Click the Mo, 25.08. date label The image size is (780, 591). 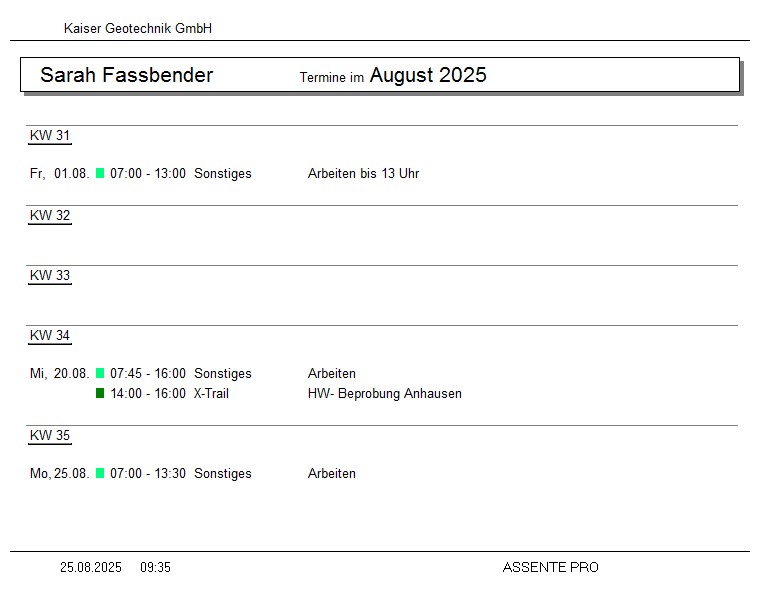coord(60,474)
